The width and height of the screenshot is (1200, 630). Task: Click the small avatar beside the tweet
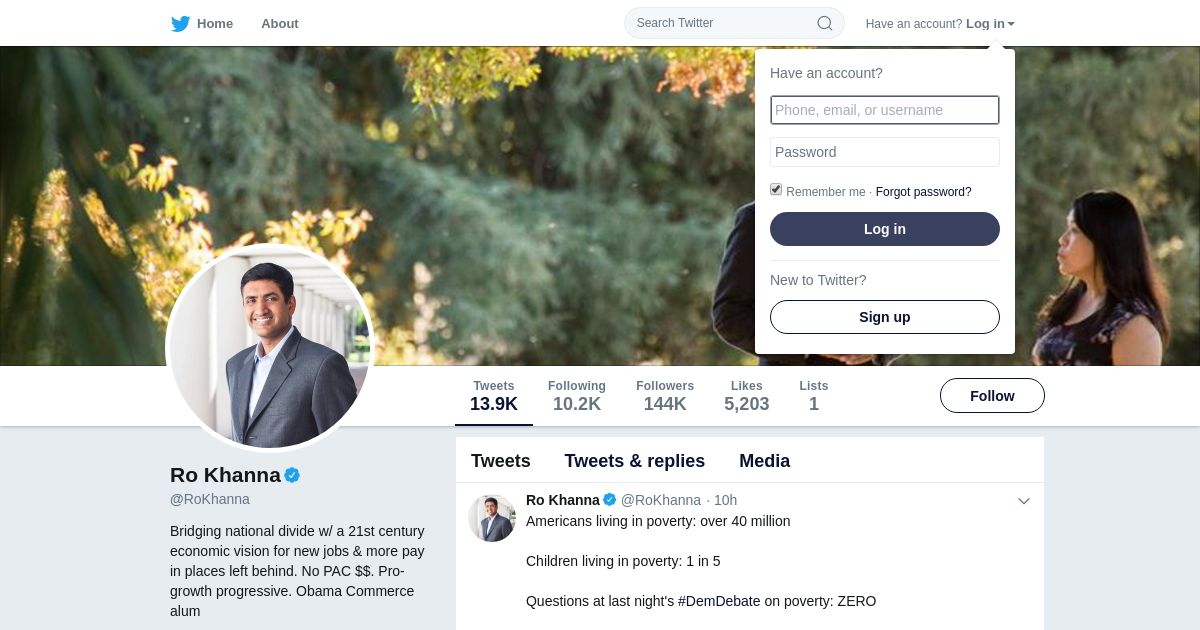pyautogui.click(x=492, y=518)
